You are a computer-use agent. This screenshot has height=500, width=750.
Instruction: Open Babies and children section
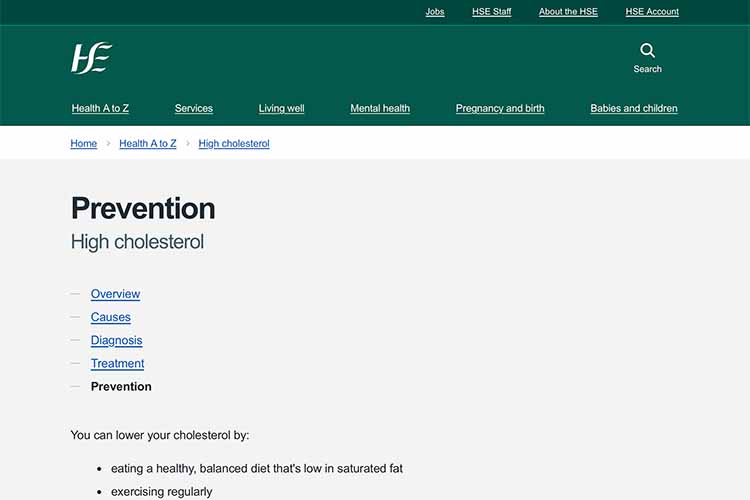(x=634, y=108)
